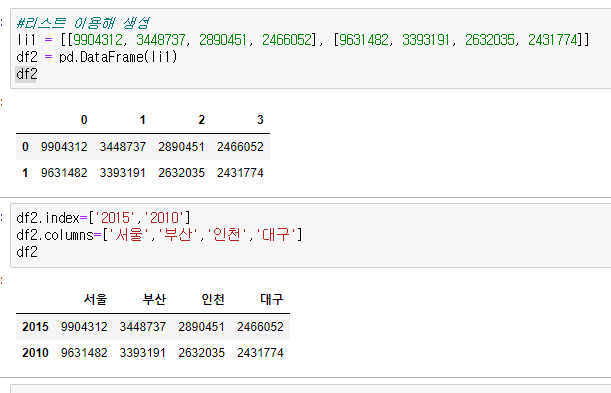Click cell 3448737 in first table row 0
This screenshot has width=611, height=393.
click(x=123, y=147)
